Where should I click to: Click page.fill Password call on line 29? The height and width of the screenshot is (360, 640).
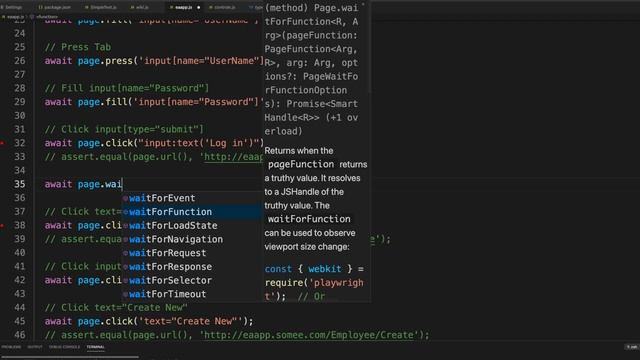point(154,102)
